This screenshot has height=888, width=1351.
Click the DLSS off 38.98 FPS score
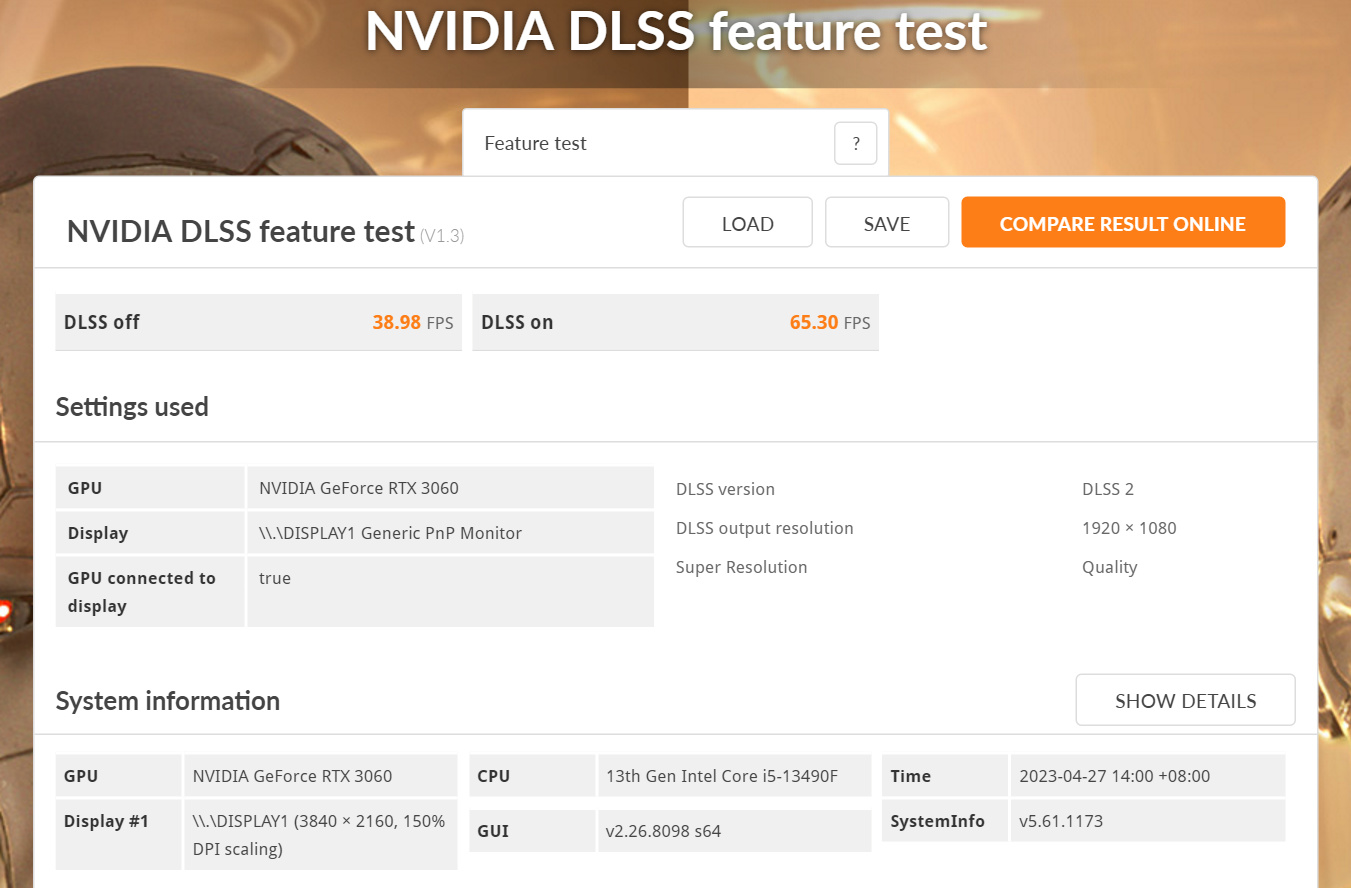click(x=396, y=323)
